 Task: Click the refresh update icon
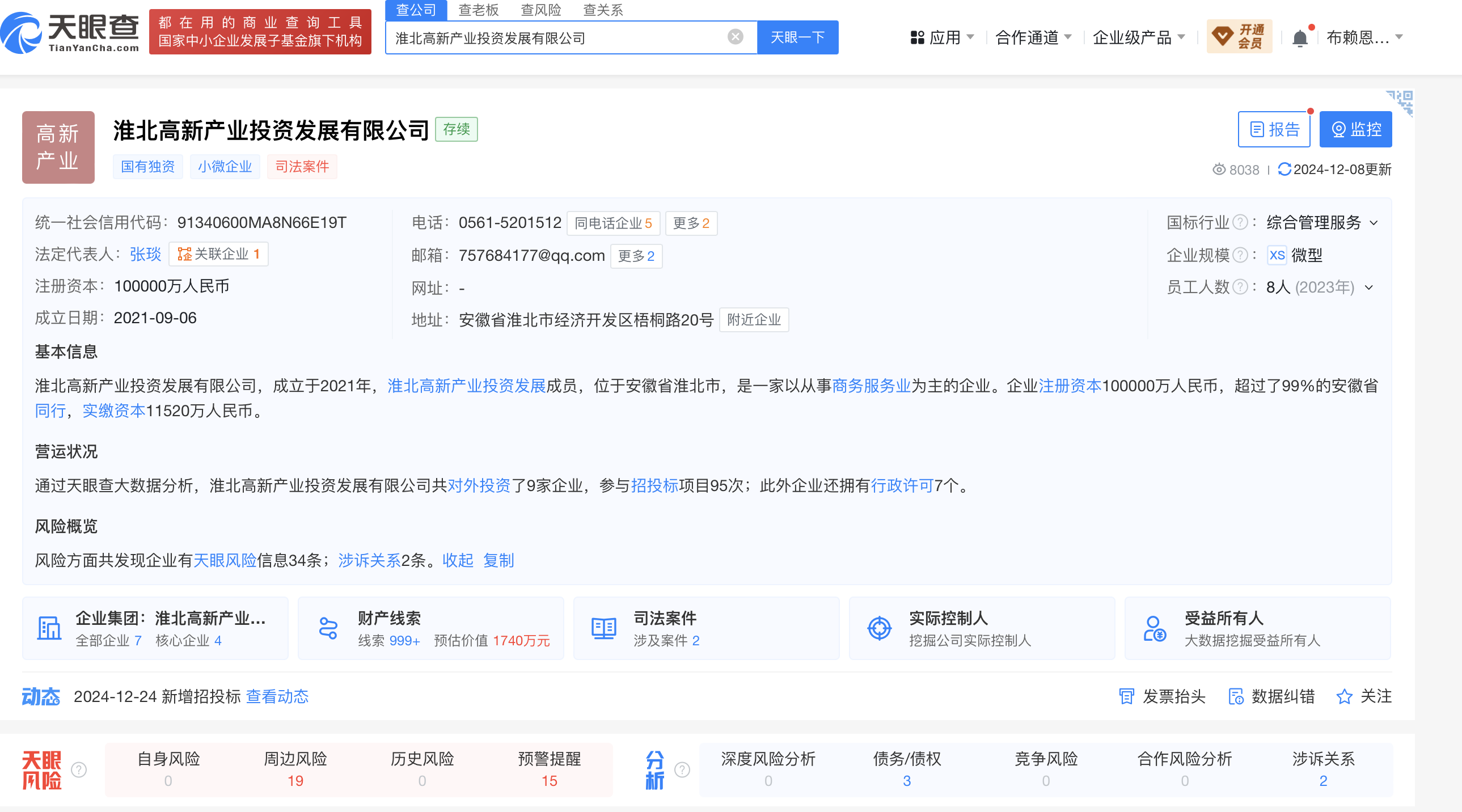click(1284, 169)
